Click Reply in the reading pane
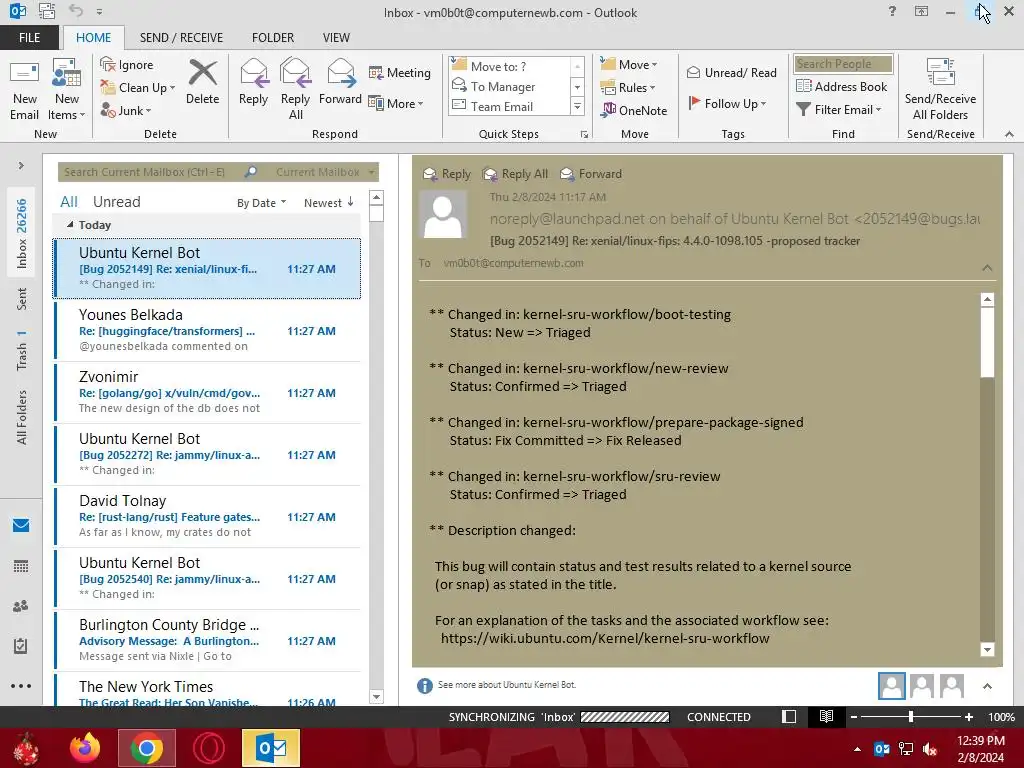The height and width of the screenshot is (768, 1024). [447, 174]
